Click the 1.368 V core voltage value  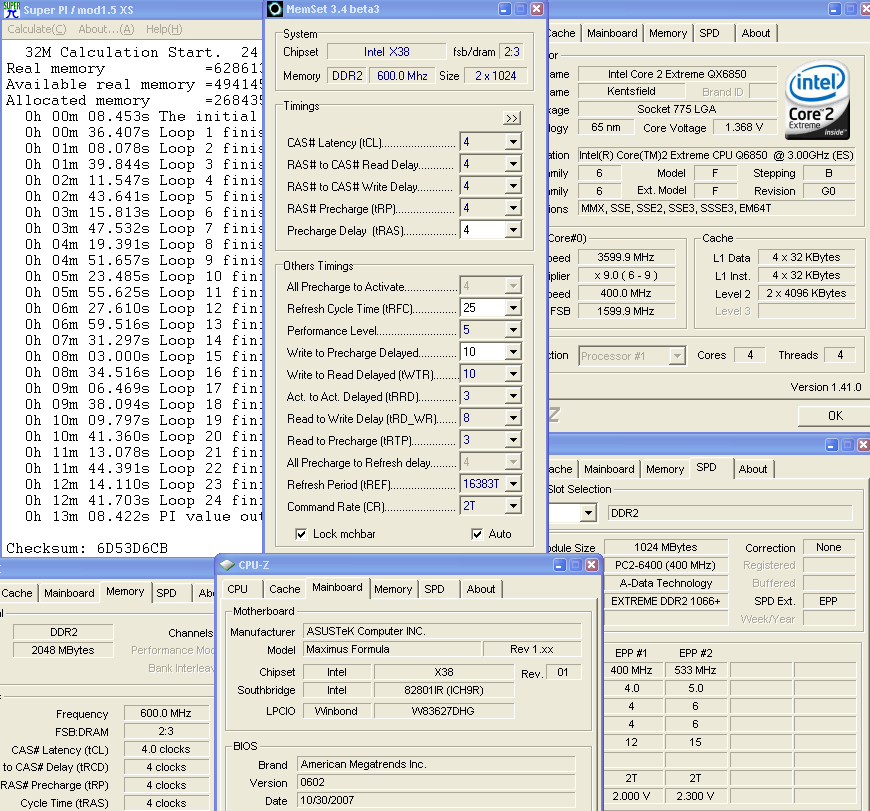(744, 128)
